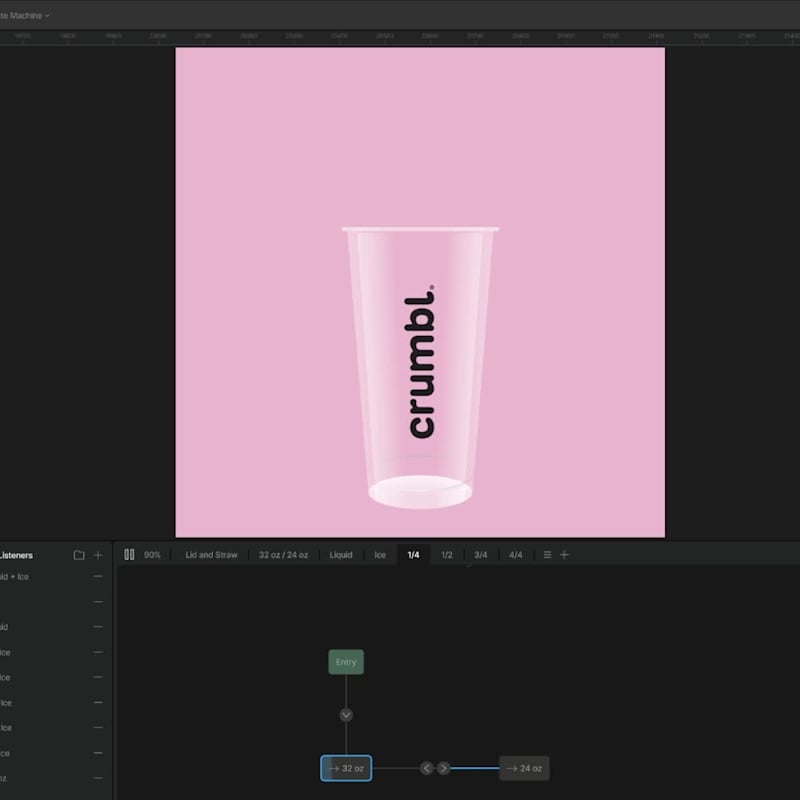This screenshot has height=800, width=800.
Task: Open the Ice layer tab in the toolbar
Action: pyautogui.click(x=380, y=555)
